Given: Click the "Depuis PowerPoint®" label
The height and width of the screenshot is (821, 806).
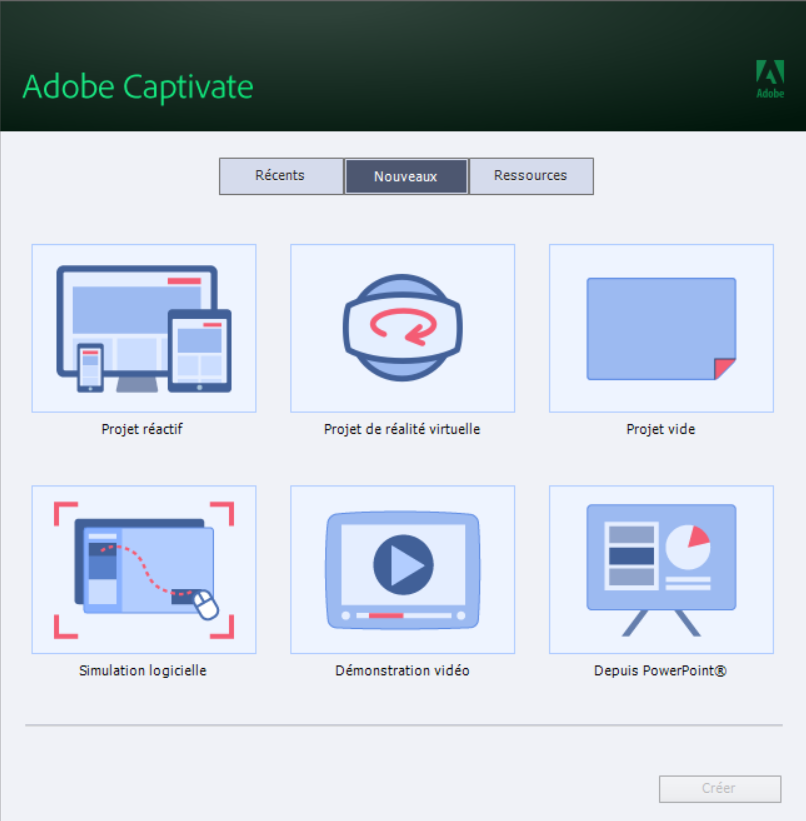Looking at the screenshot, I should click(x=660, y=670).
